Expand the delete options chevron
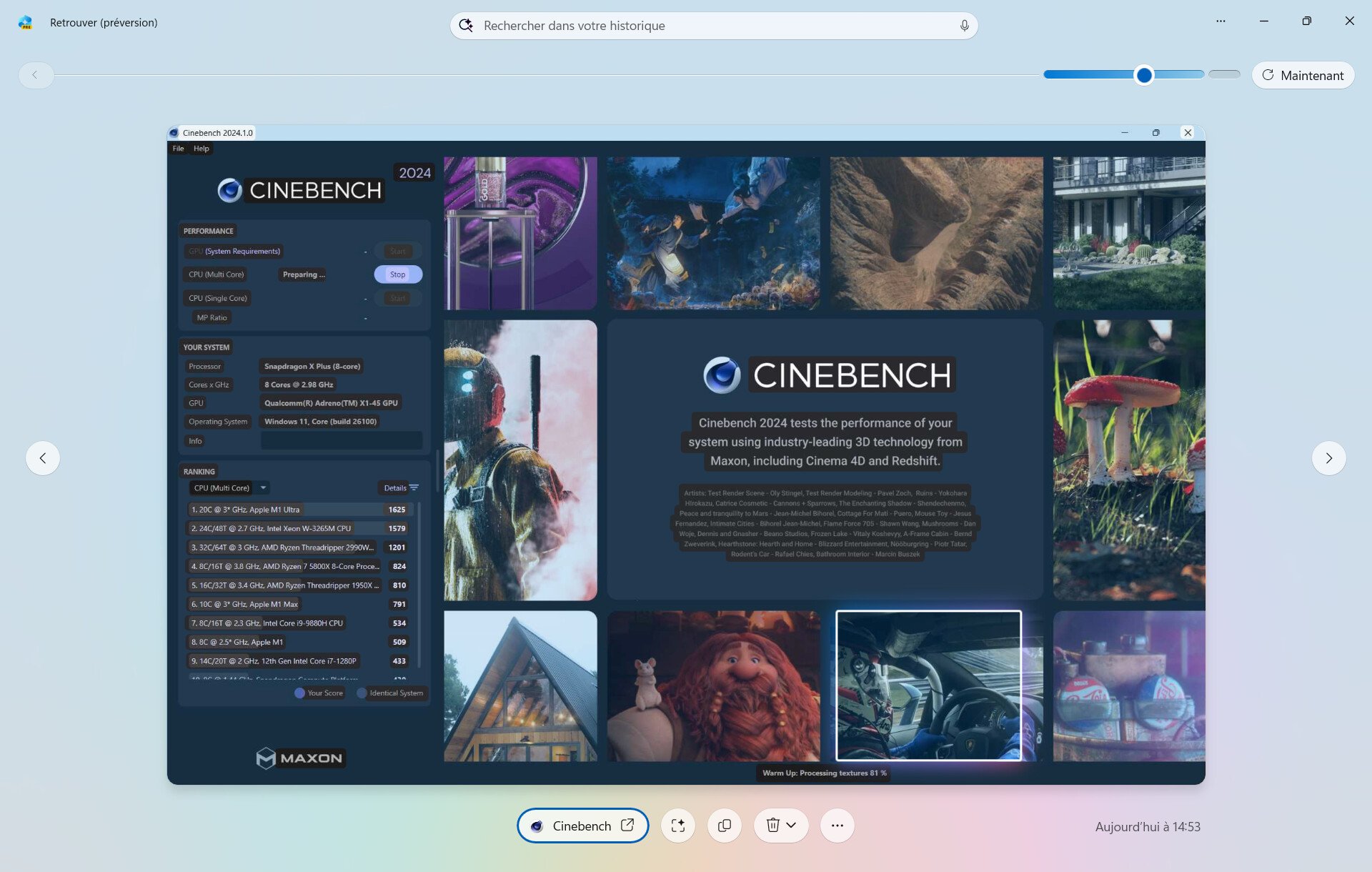Image resolution: width=1372 pixels, height=872 pixels. tap(792, 826)
